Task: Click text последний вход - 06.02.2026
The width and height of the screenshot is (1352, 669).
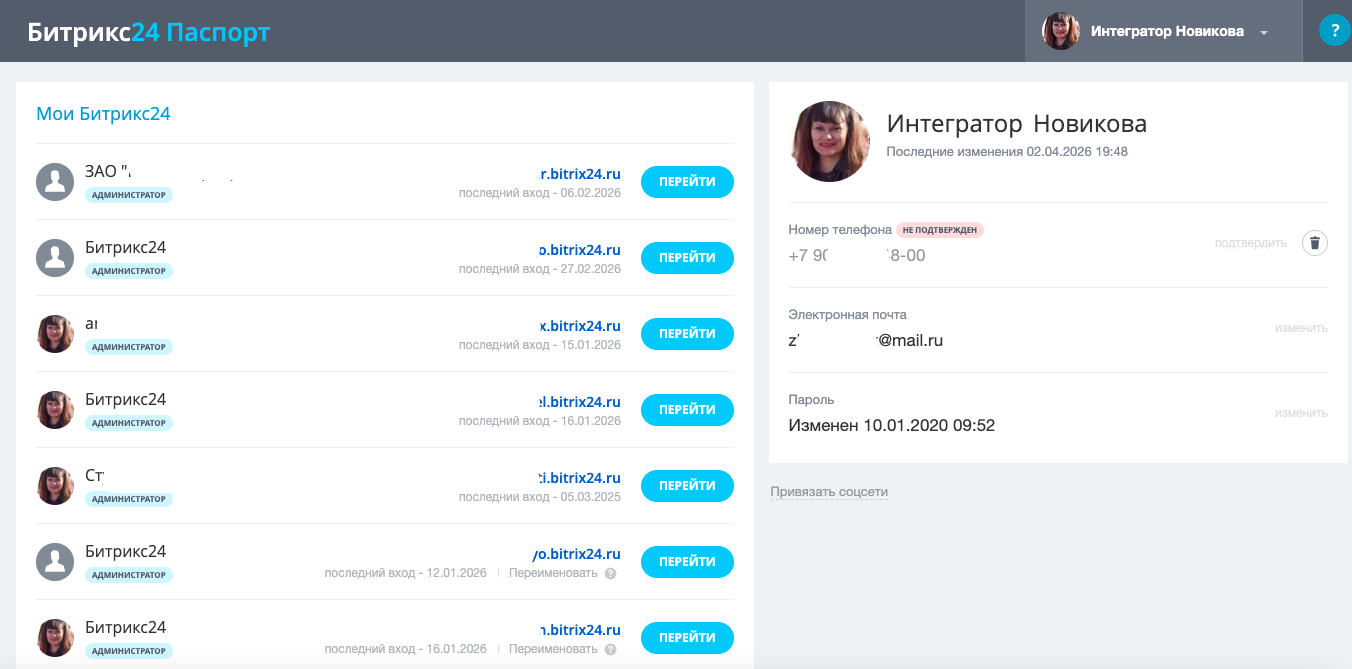Action: (540, 193)
